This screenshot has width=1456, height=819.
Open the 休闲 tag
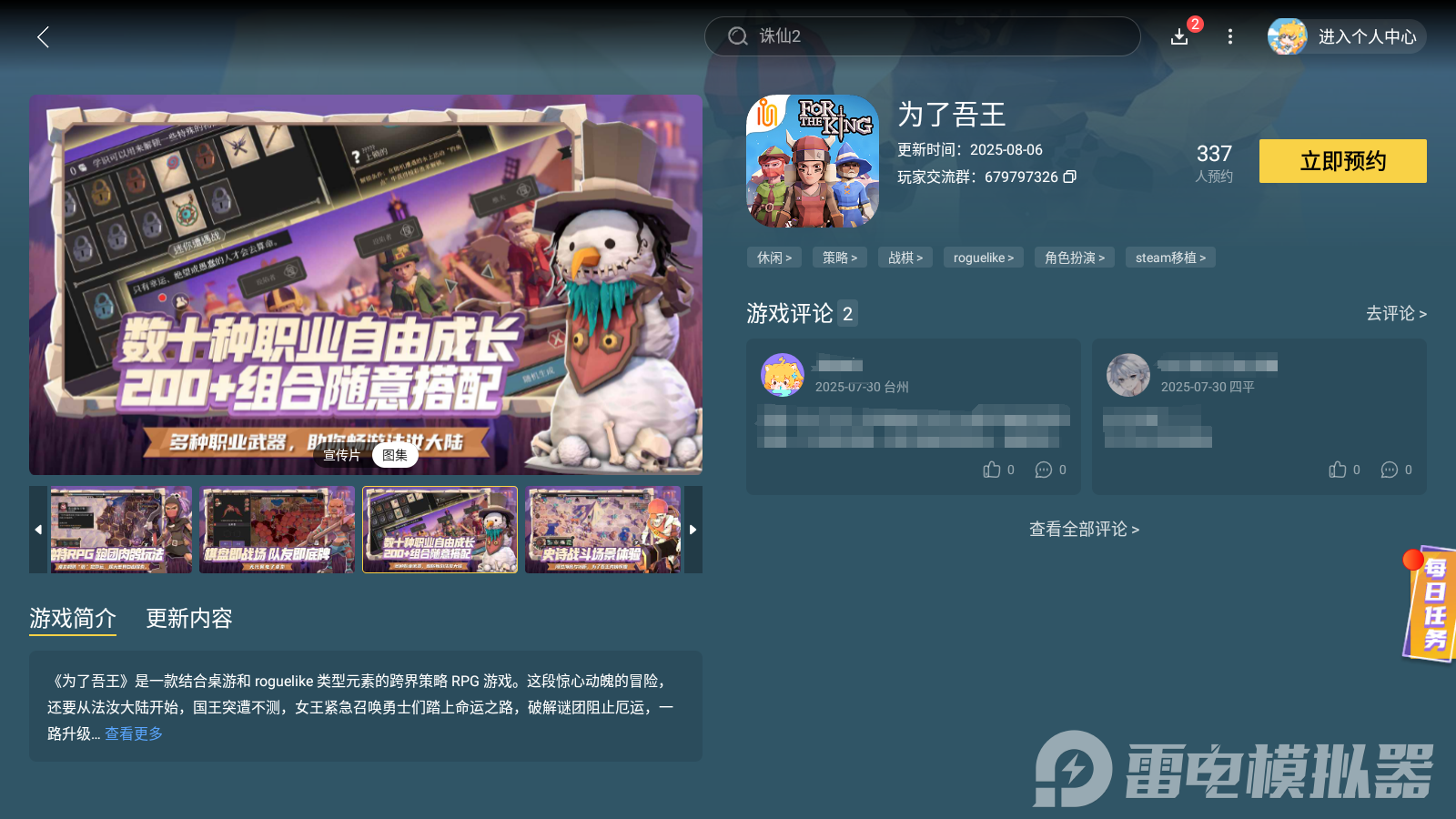click(774, 258)
